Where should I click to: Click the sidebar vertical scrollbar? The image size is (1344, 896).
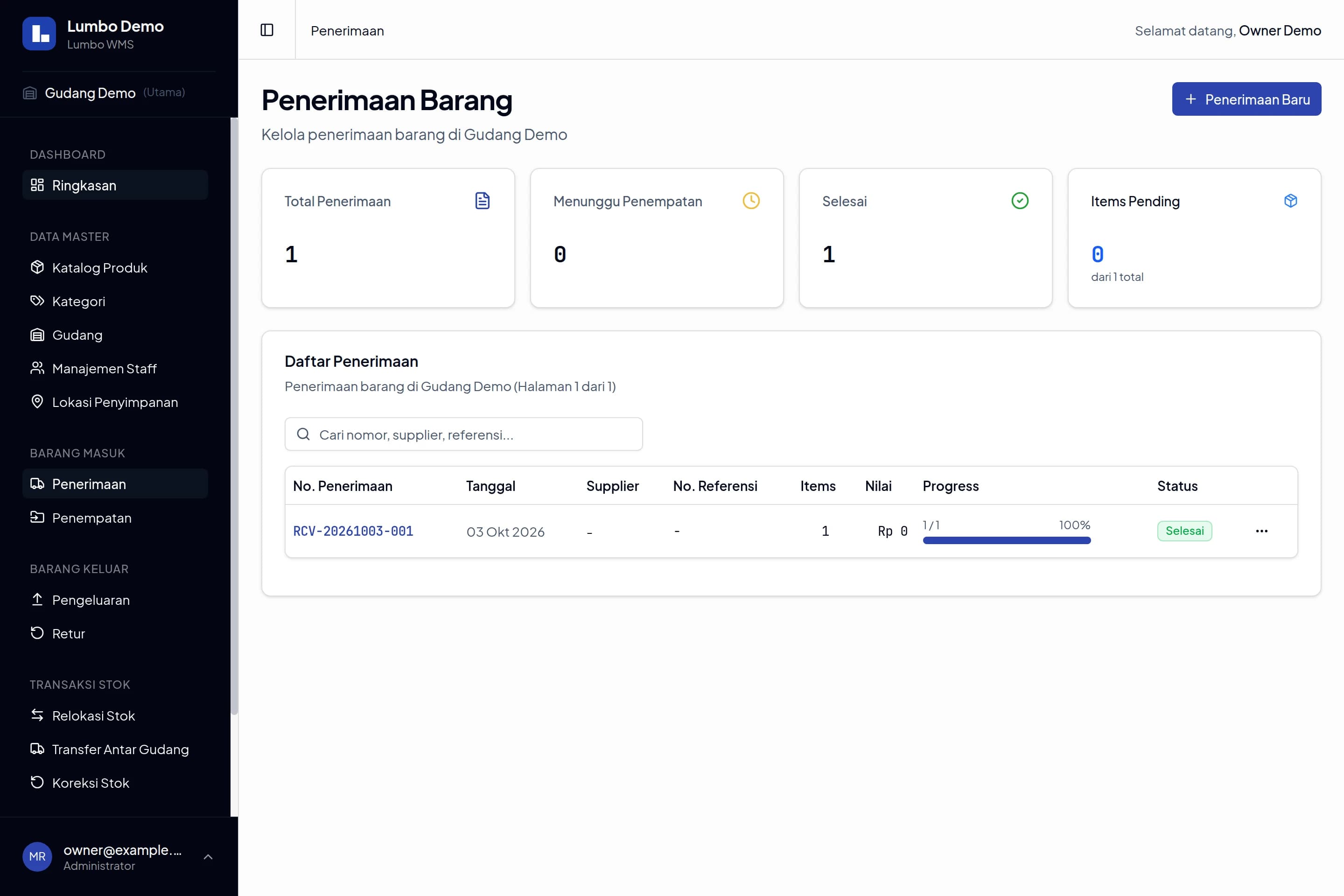pos(234,416)
